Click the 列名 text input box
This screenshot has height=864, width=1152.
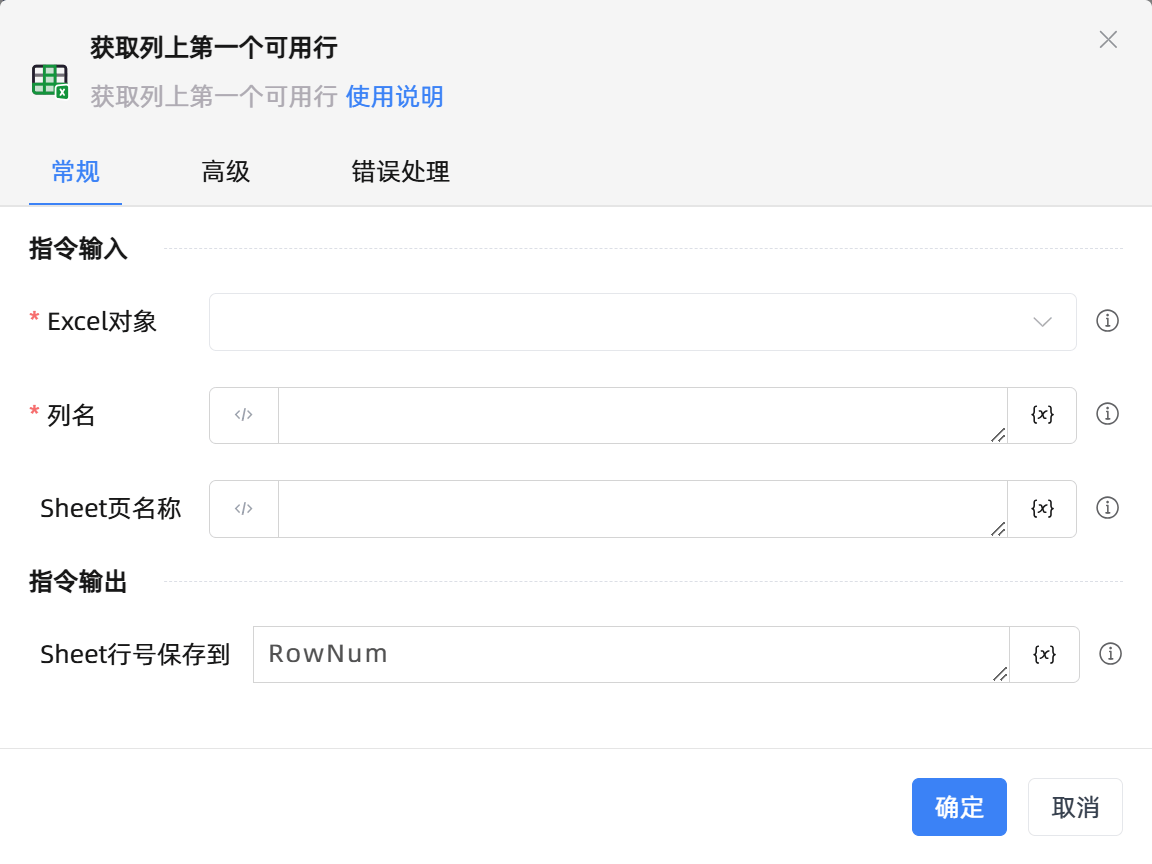tap(640, 414)
